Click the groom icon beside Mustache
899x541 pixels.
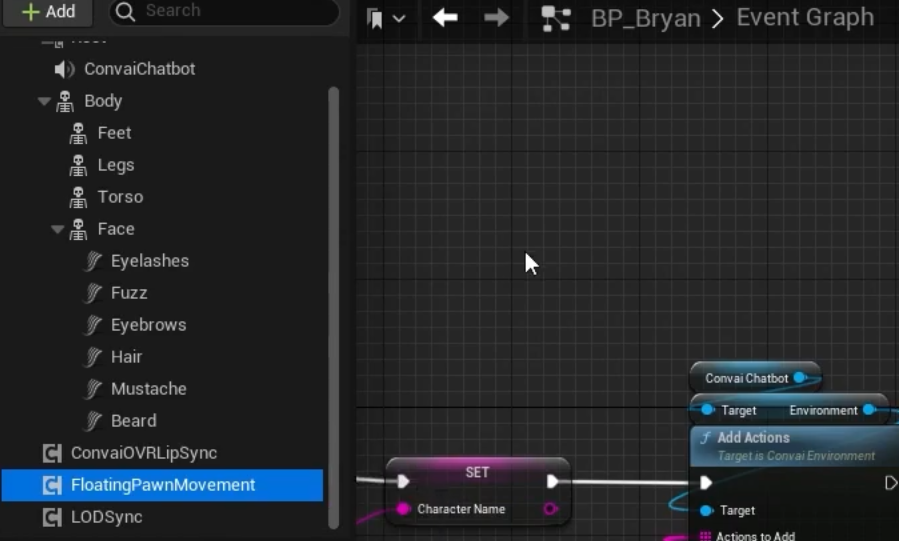[x=92, y=390]
